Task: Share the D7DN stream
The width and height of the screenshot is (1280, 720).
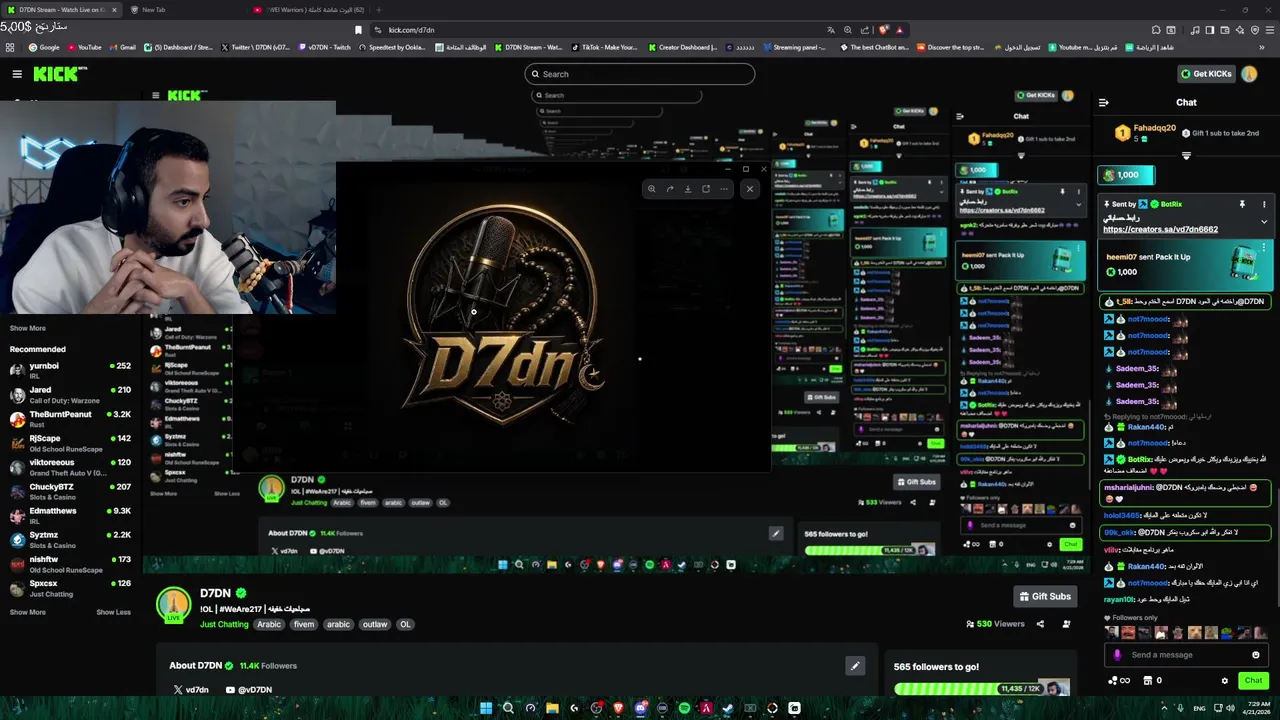Action: [1040, 624]
